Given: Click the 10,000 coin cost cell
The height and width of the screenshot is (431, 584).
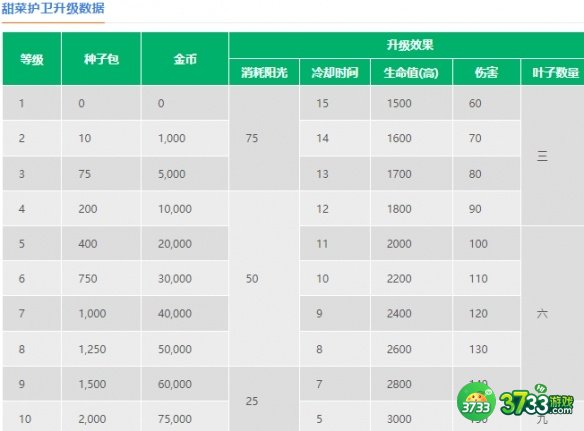Looking at the screenshot, I should 185,209.
